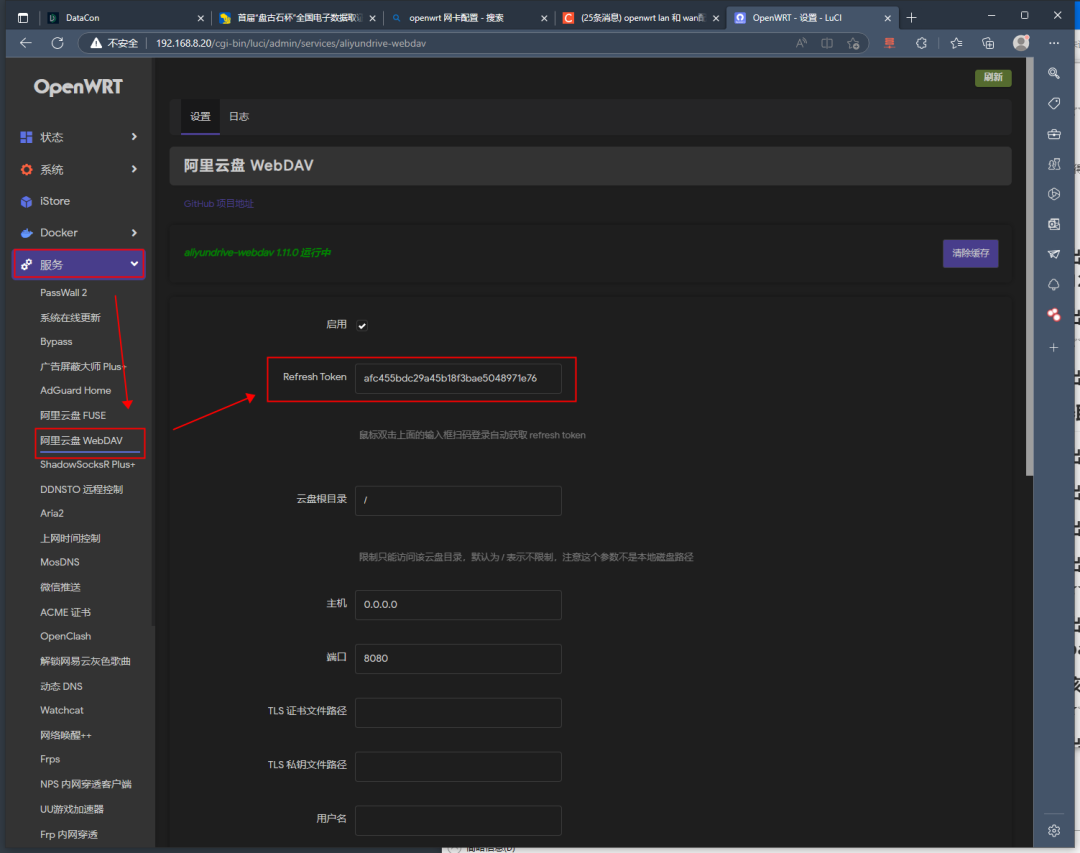Switch to the 日志 tab
The image size is (1080, 853).
coord(239,116)
